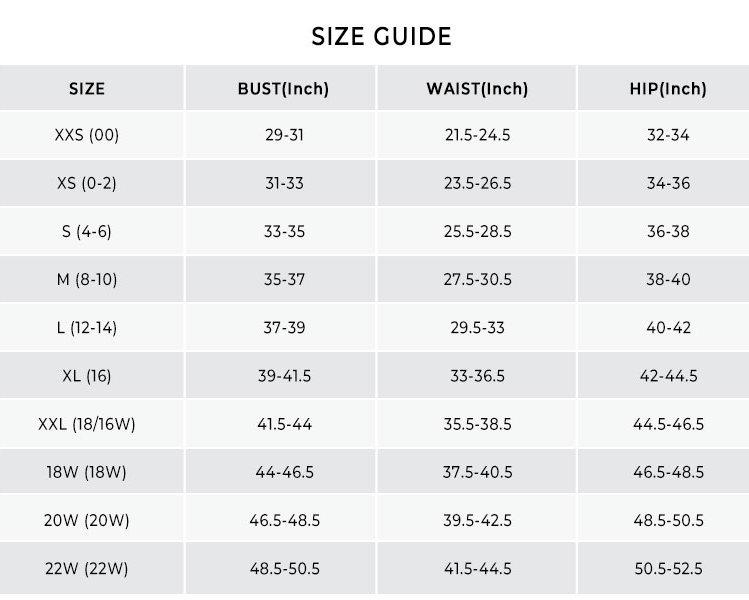Click the SIZE GUIDE title
The image size is (749, 600).
coord(382,37)
